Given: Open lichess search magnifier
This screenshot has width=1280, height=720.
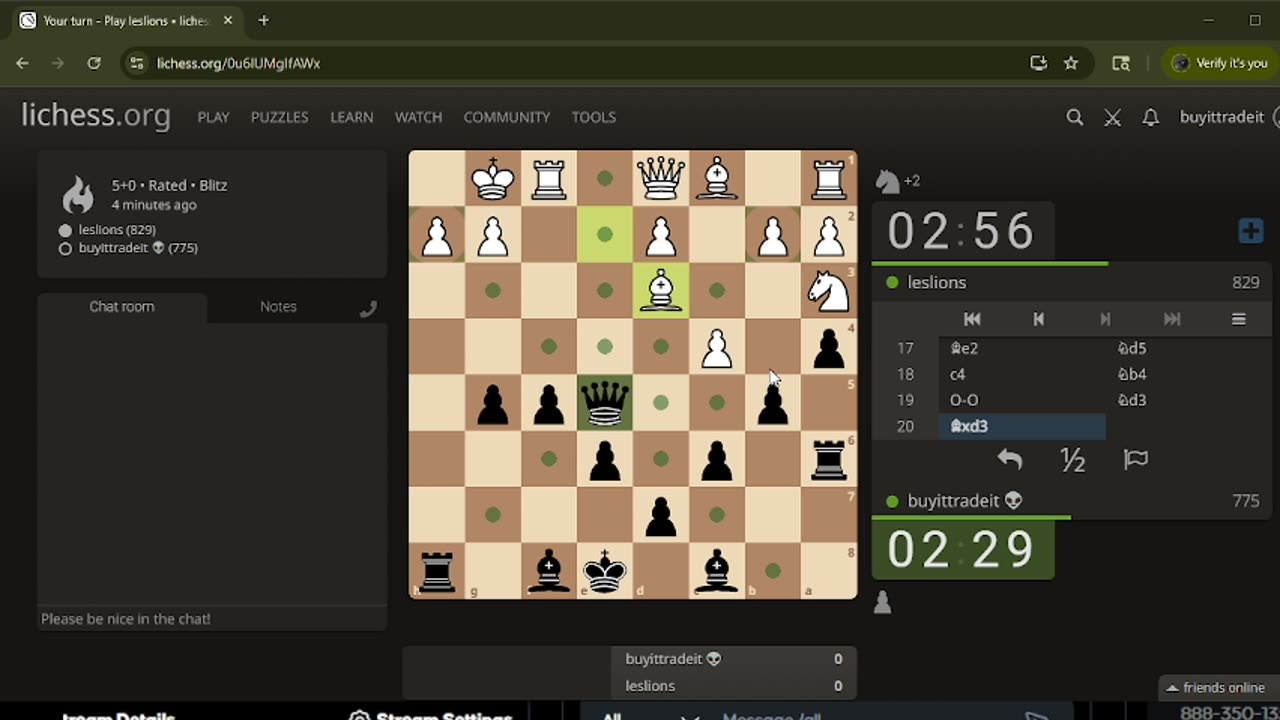Looking at the screenshot, I should (1075, 117).
